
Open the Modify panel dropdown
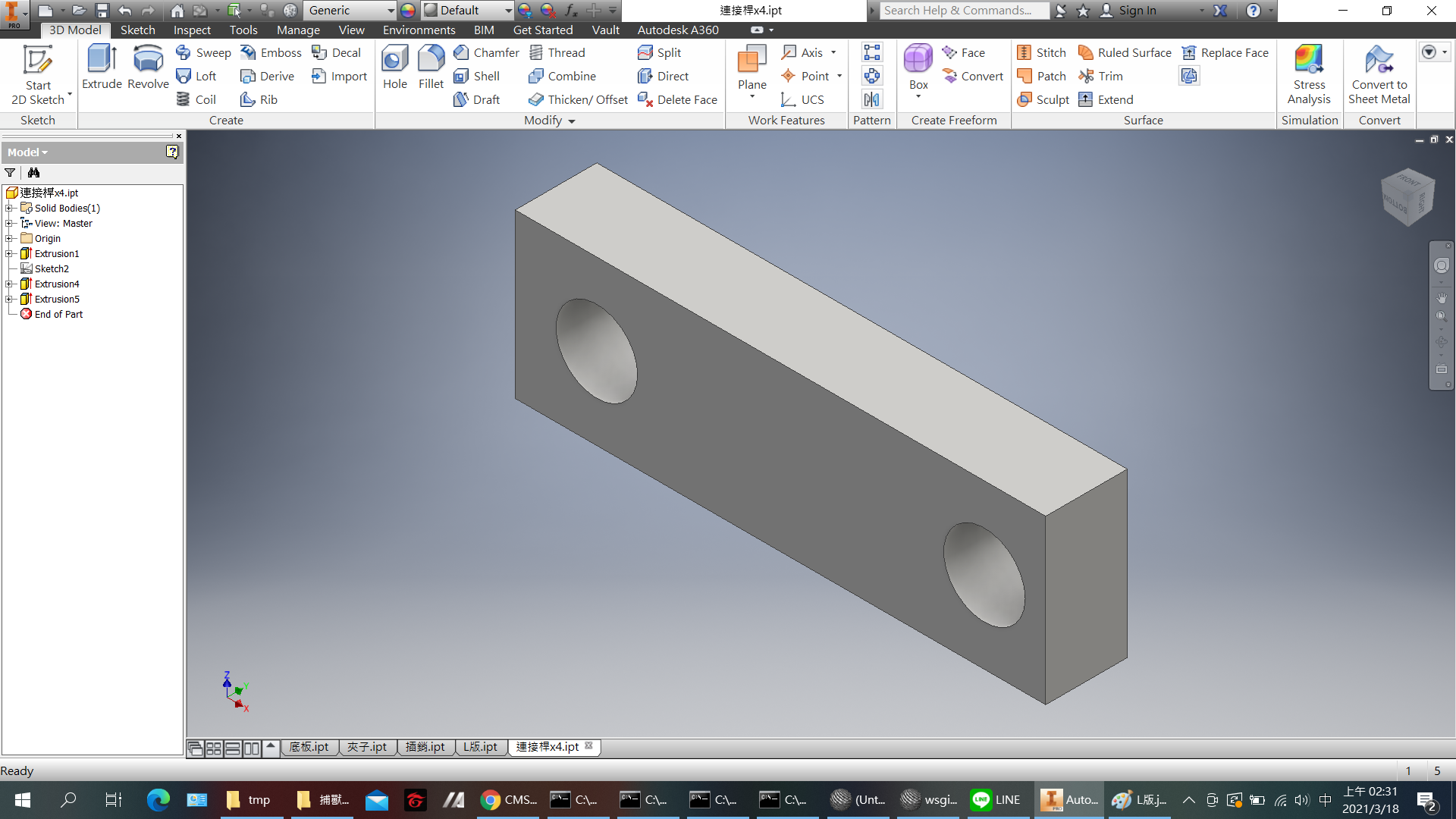coord(550,121)
